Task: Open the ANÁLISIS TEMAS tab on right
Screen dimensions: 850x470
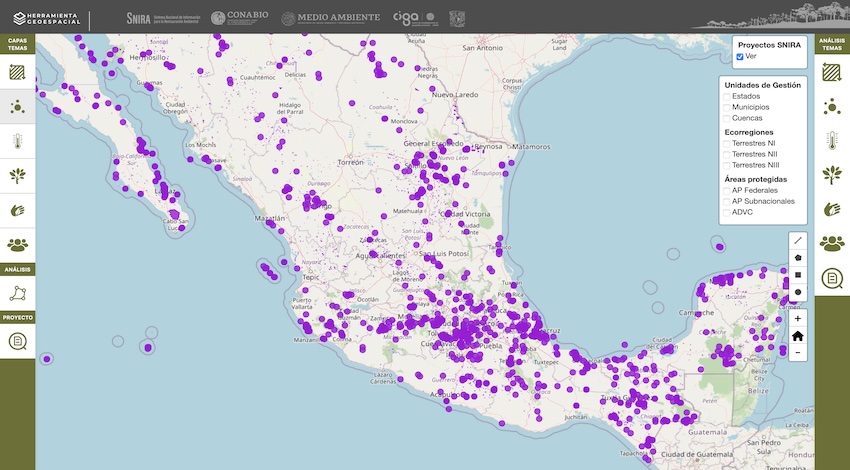Action: click(832, 43)
